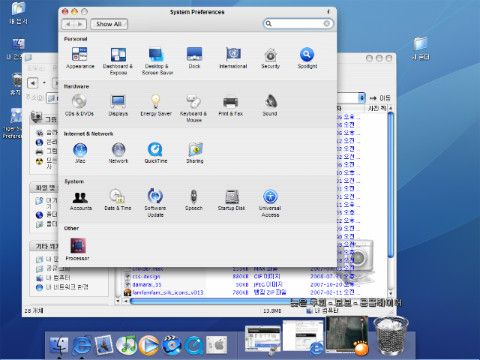Open Network preferences
This screenshot has height=360, width=480.
[x=118, y=153]
